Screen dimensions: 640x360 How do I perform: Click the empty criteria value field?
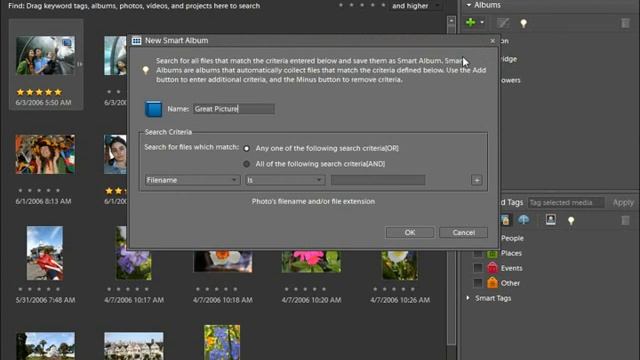click(x=378, y=180)
